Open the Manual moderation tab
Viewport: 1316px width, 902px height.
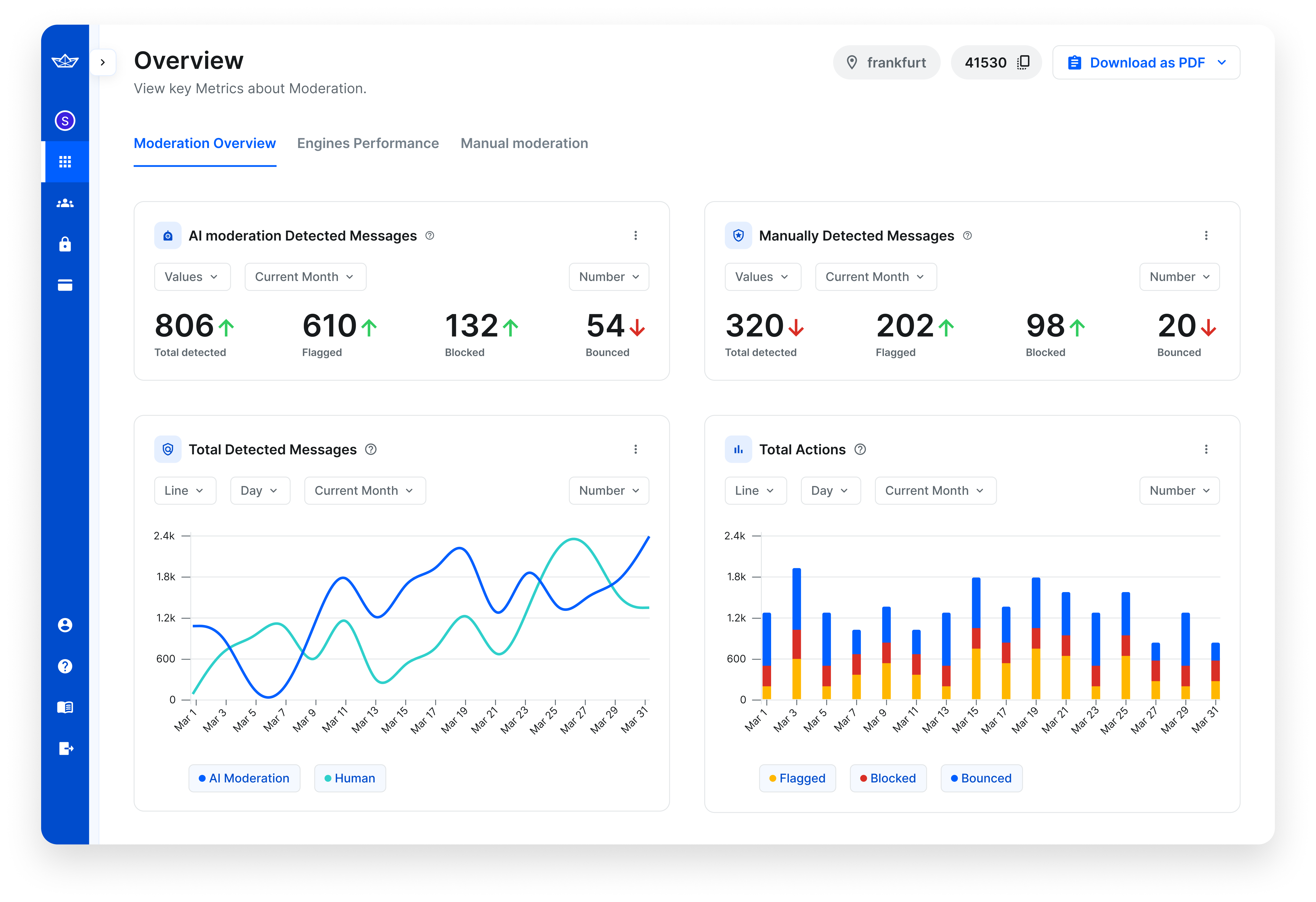tap(524, 143)
